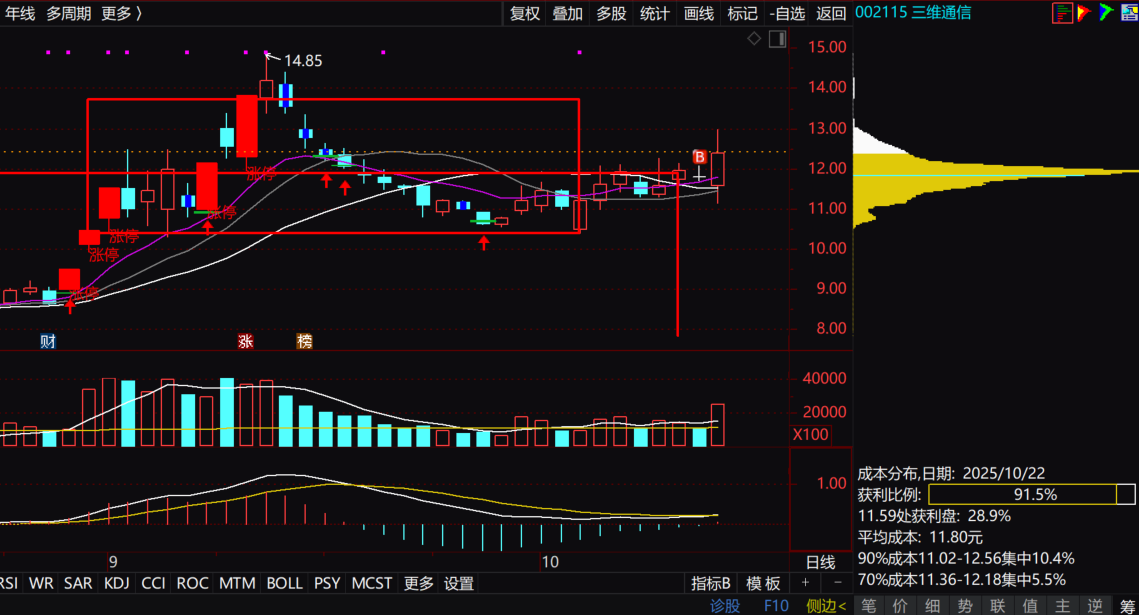The width and height of the screenshot is (1139, 615).
Task: Select the MCST indicator tab
Action: (372, 583)
